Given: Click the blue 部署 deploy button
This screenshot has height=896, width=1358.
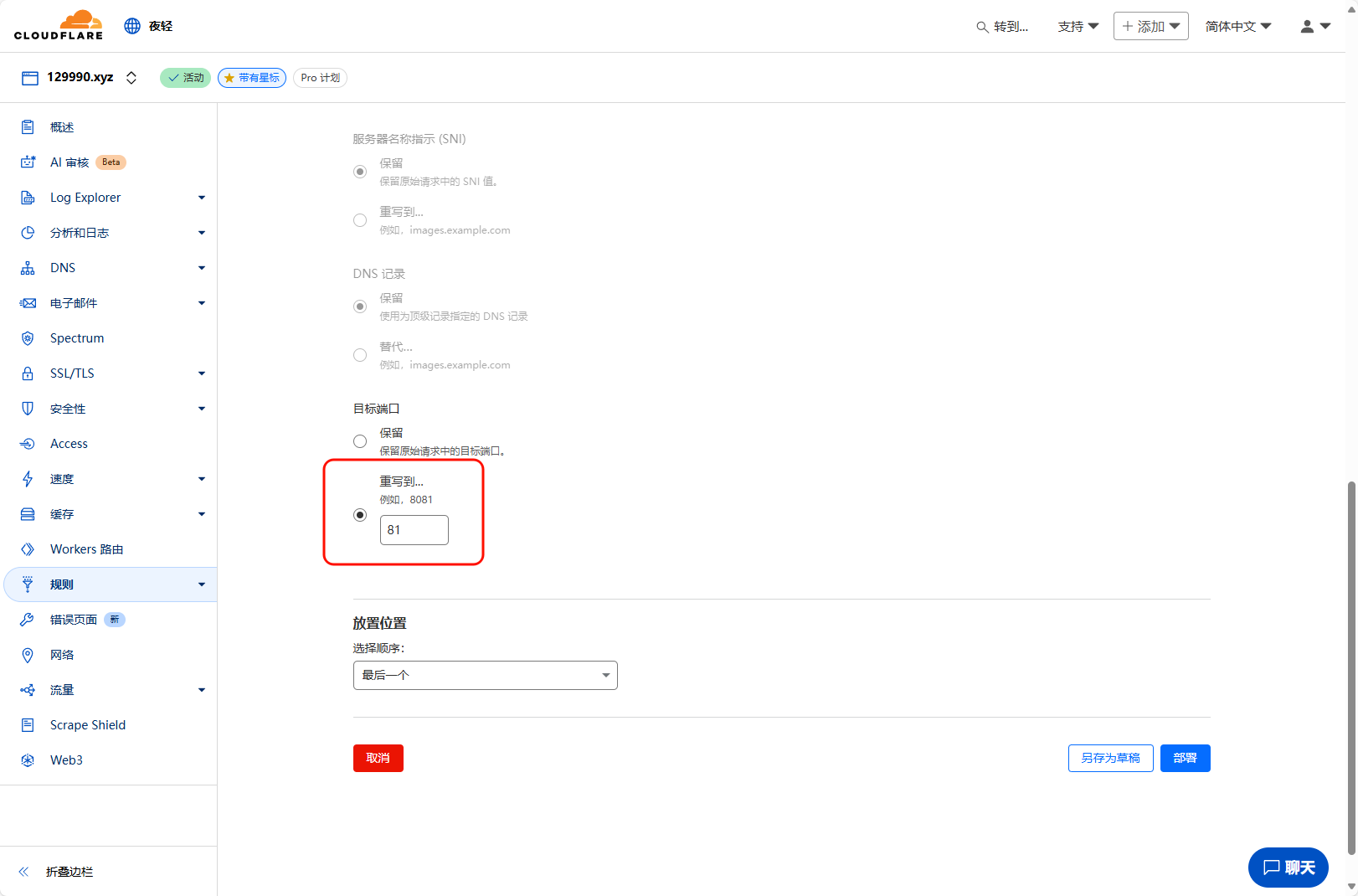Looking at the screenshot, I should [x=1185, y=759].
